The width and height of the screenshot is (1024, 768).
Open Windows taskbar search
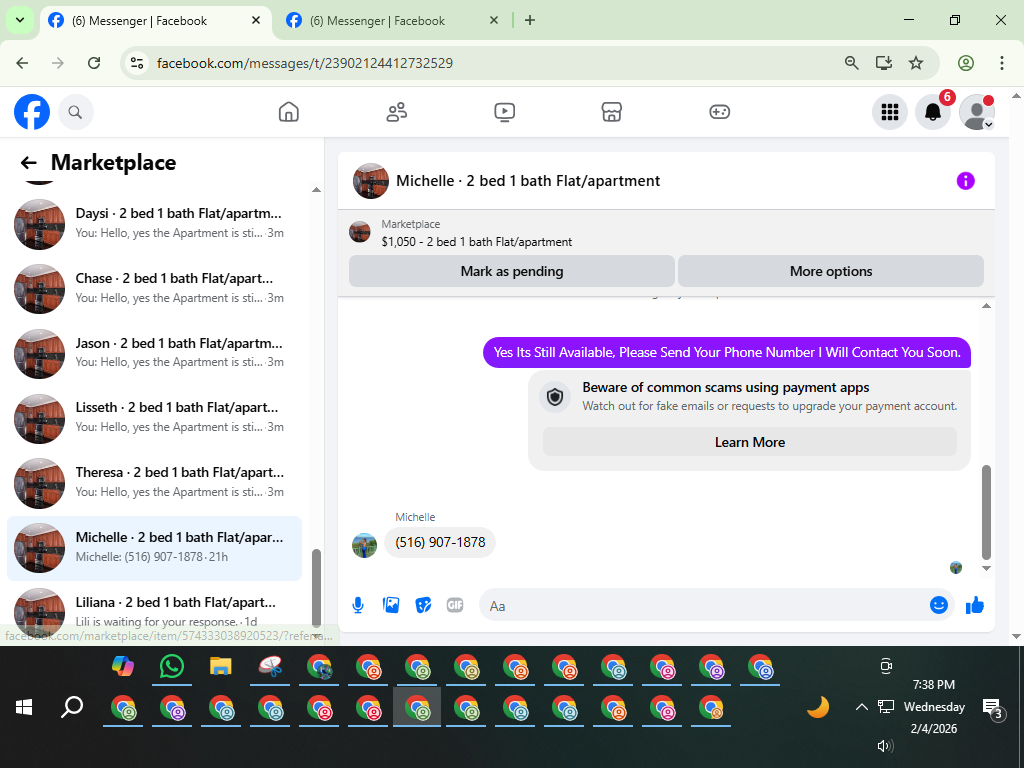click(x=72, y=707)
